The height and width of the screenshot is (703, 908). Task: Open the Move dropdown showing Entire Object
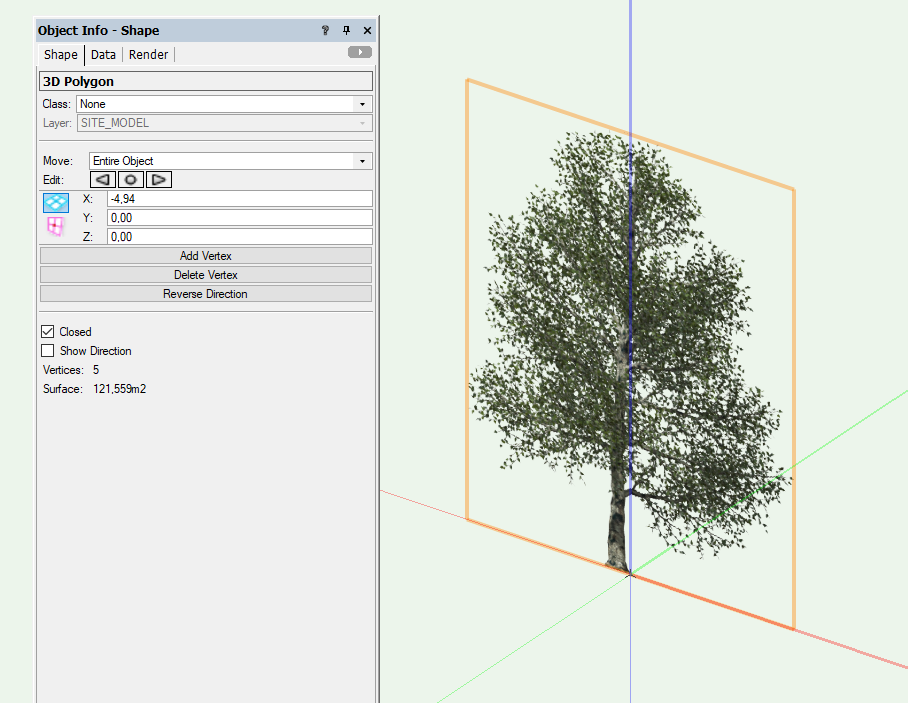pos(364,160)
